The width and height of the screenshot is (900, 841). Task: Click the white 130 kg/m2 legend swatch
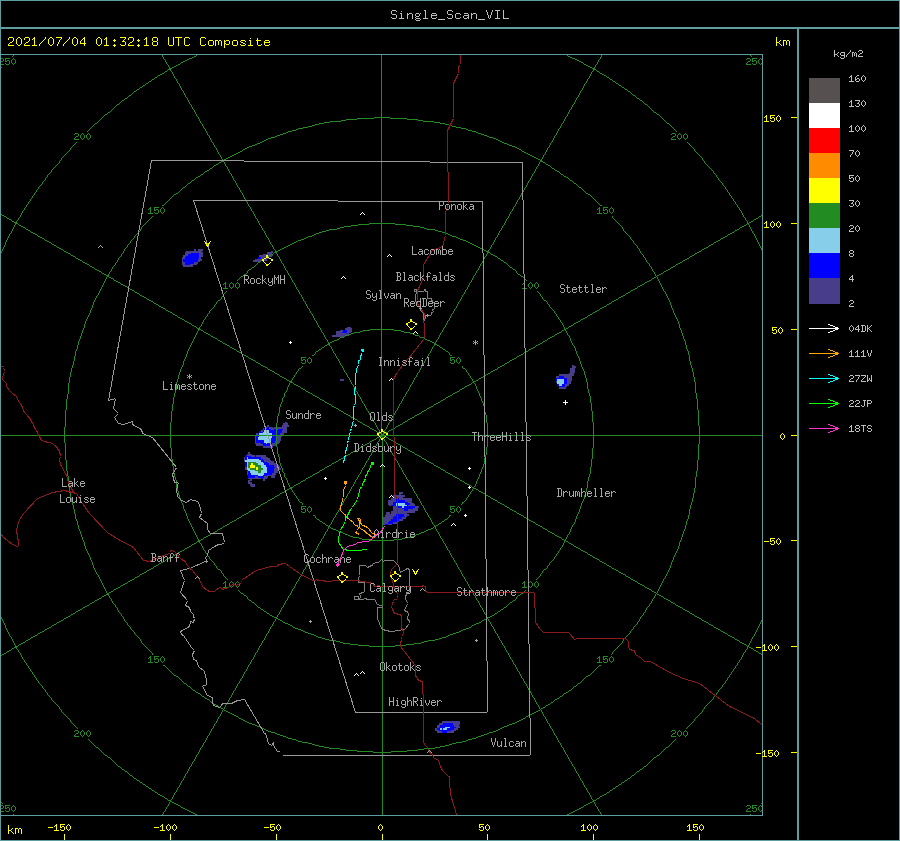(824, 115)
